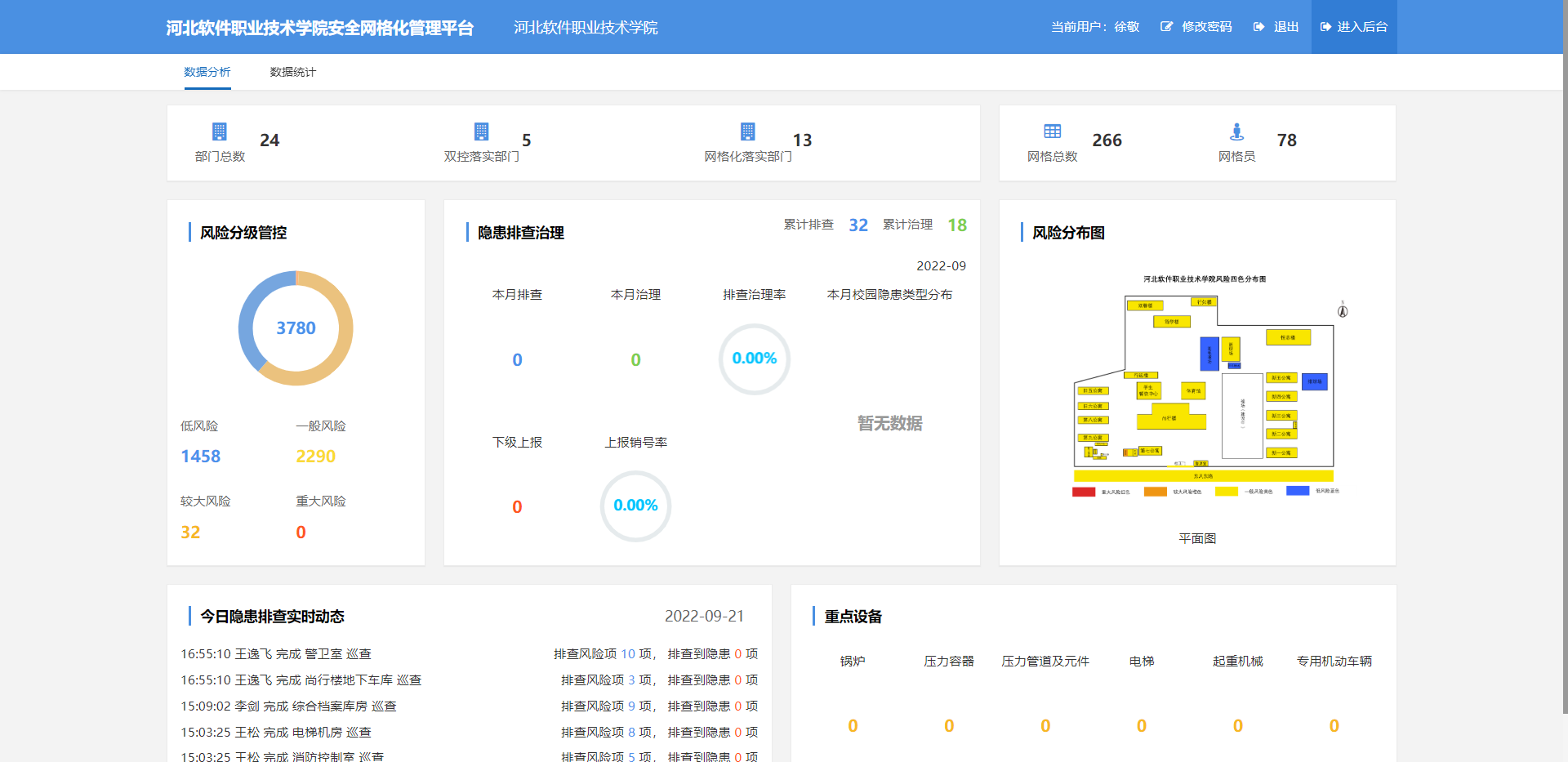The height and width of the screenshot is (762, 1568).
Task: Click the 起重机械 equipment count
Action: [1238, 726]
